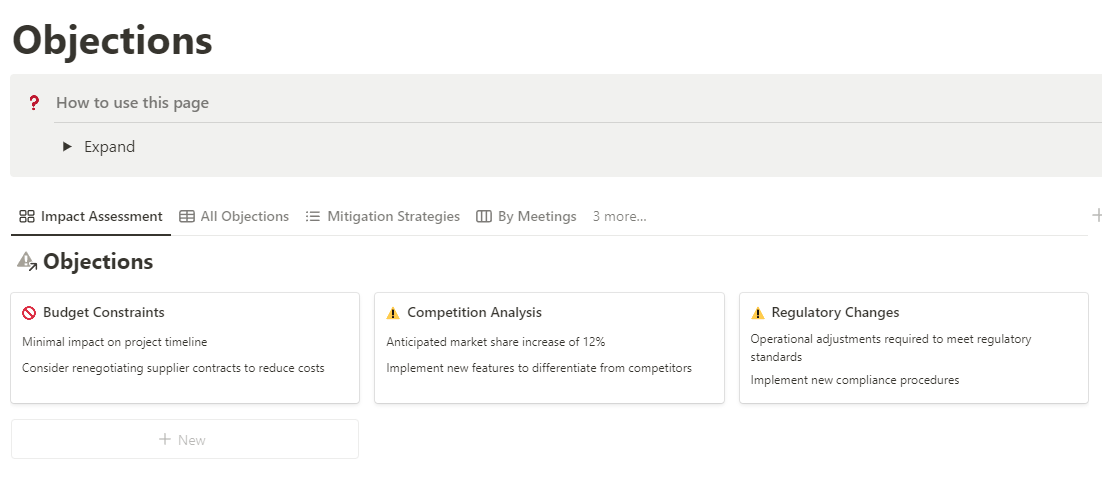Click the board icon on By Meetings
Viewport: 1102px width, 502px height.
[x=484, y=216]
